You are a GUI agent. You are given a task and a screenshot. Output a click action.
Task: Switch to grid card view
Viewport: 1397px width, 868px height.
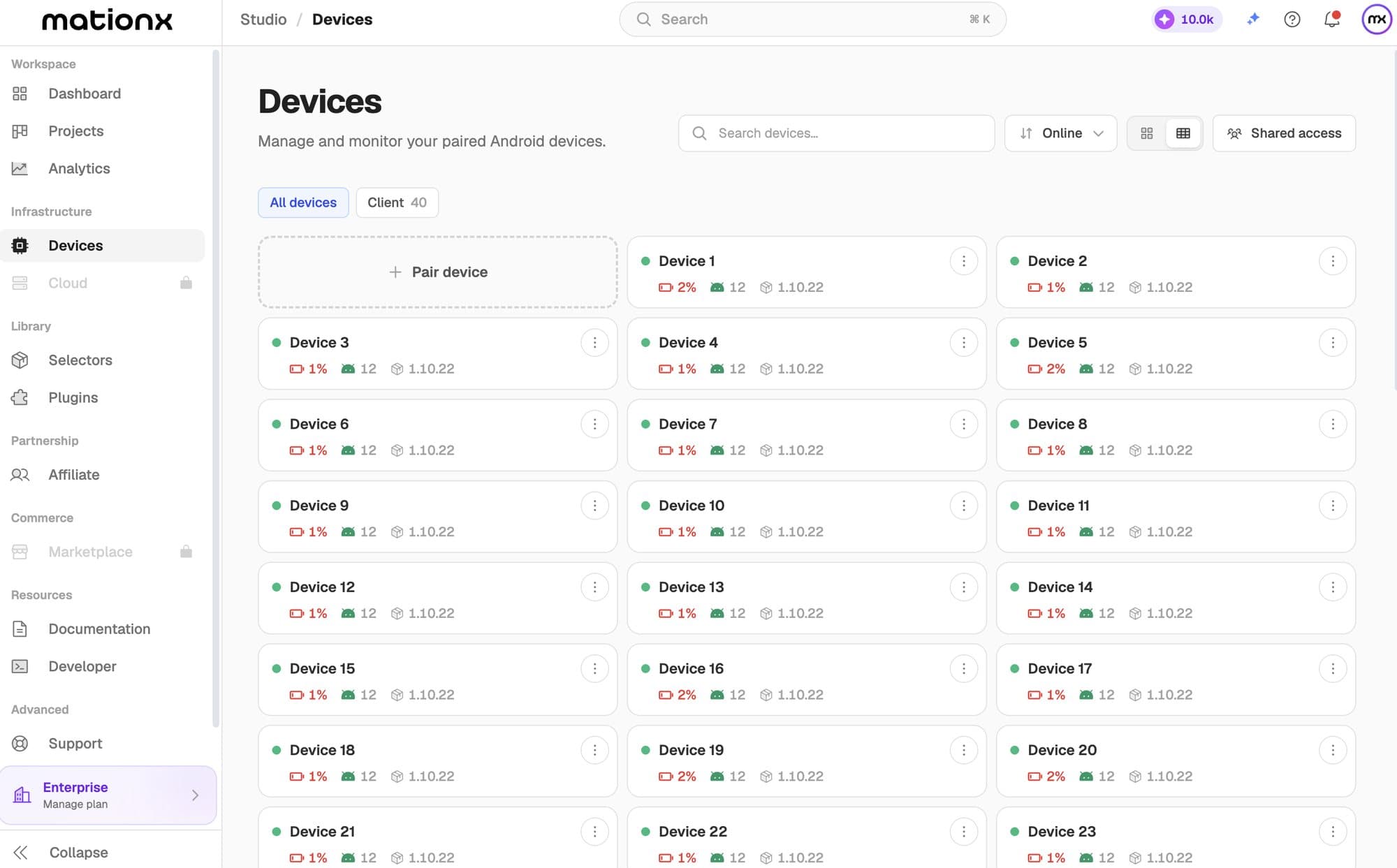pyautogui.click(x=1146, y=133)
